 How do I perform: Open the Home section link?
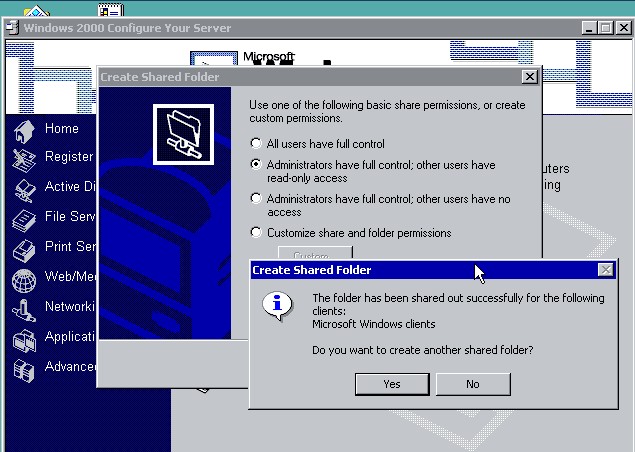tap(62, 128)
